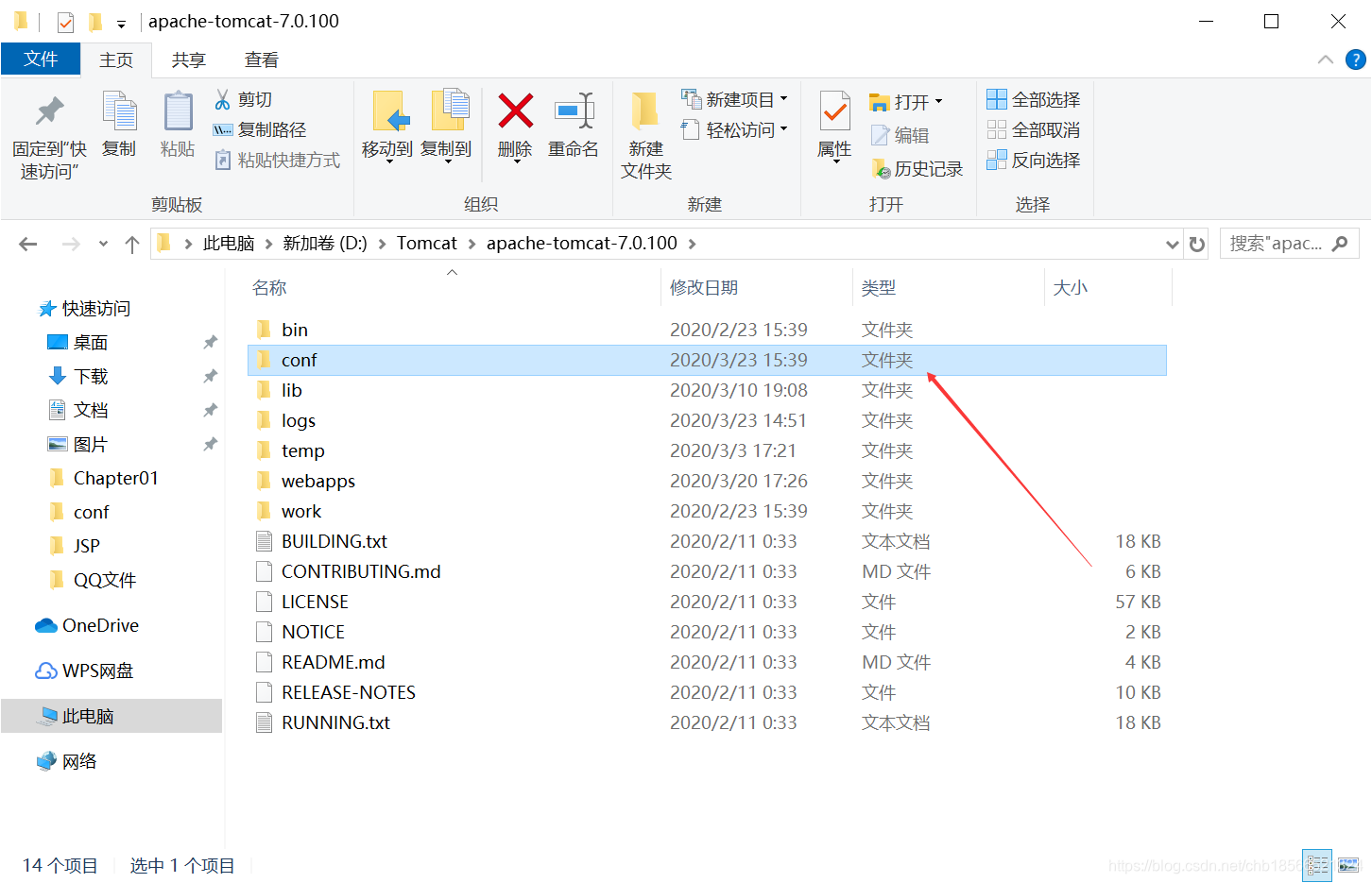Open 下载 in the navigation pane
The width and height of the screenshot is (1372, 883).
pos(78,376)
